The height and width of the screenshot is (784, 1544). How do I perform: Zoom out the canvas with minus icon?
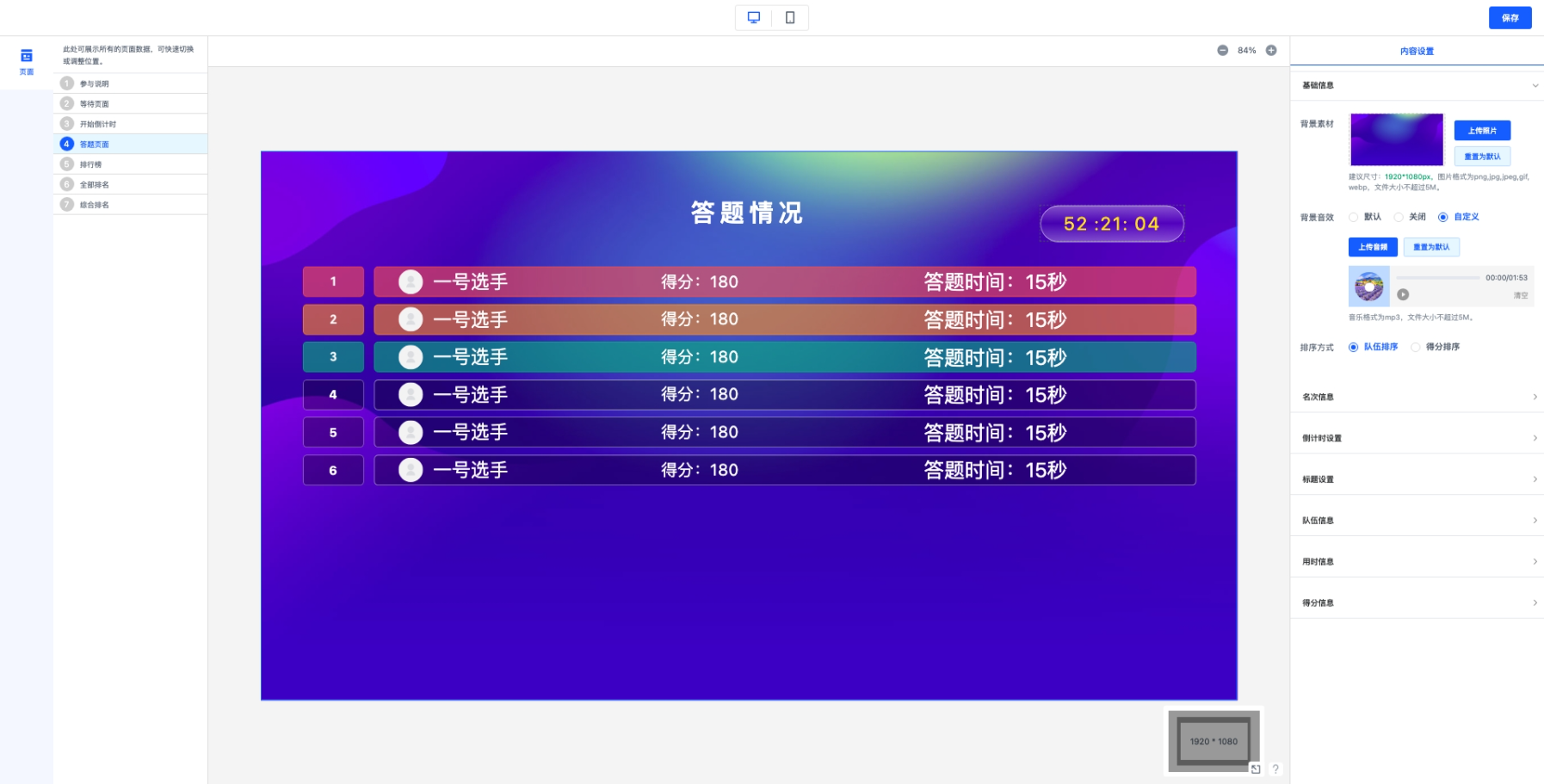click(1222, 51)
